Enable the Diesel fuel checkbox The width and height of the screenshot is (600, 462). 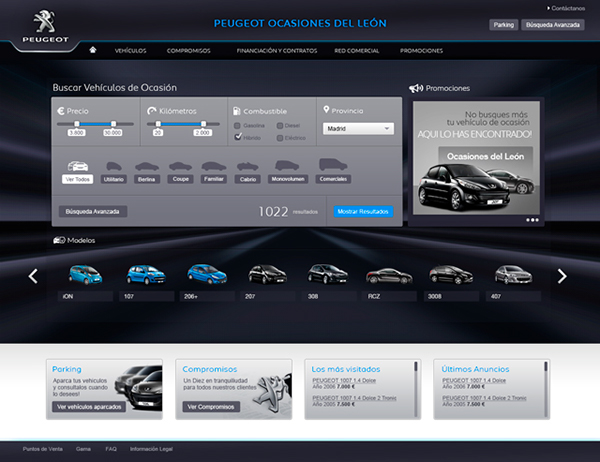280,126
